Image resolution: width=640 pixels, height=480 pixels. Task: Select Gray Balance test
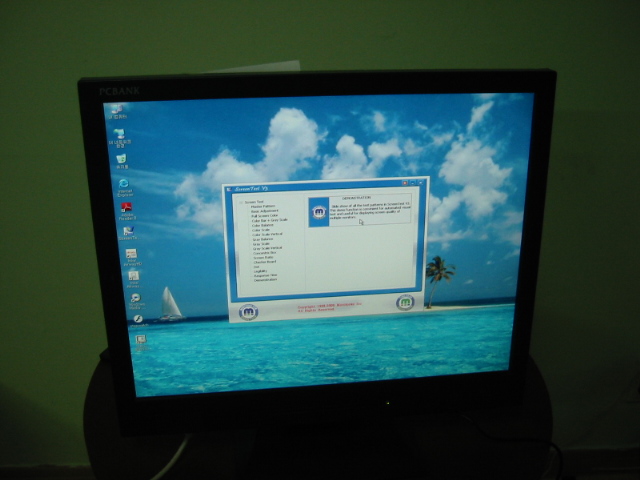coord(263,239)
